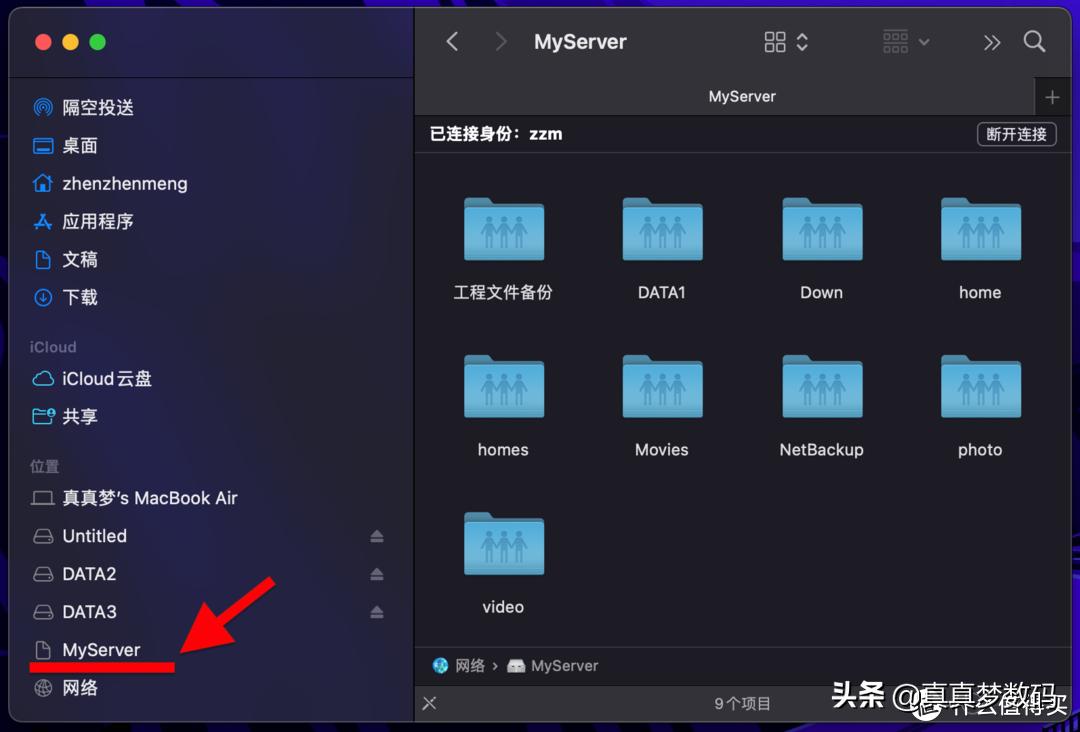
Task: Eject the DATA3 volume
Action: (376, 612)
